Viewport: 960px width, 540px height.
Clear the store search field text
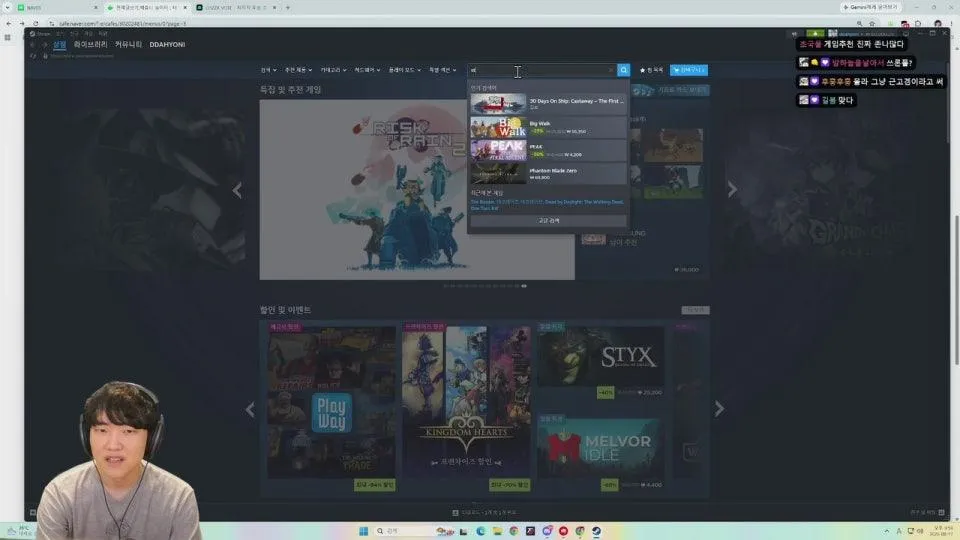coord(610,70)
